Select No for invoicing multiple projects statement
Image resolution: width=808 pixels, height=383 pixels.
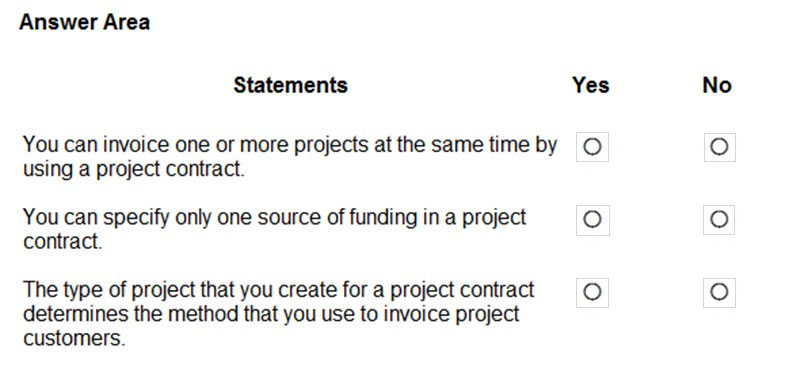click(719, 147)
